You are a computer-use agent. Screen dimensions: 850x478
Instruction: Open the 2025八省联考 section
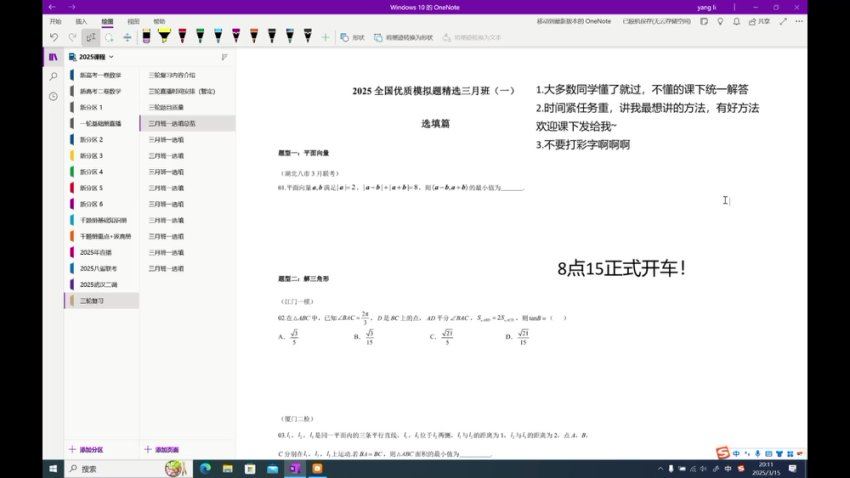point(102,269)
